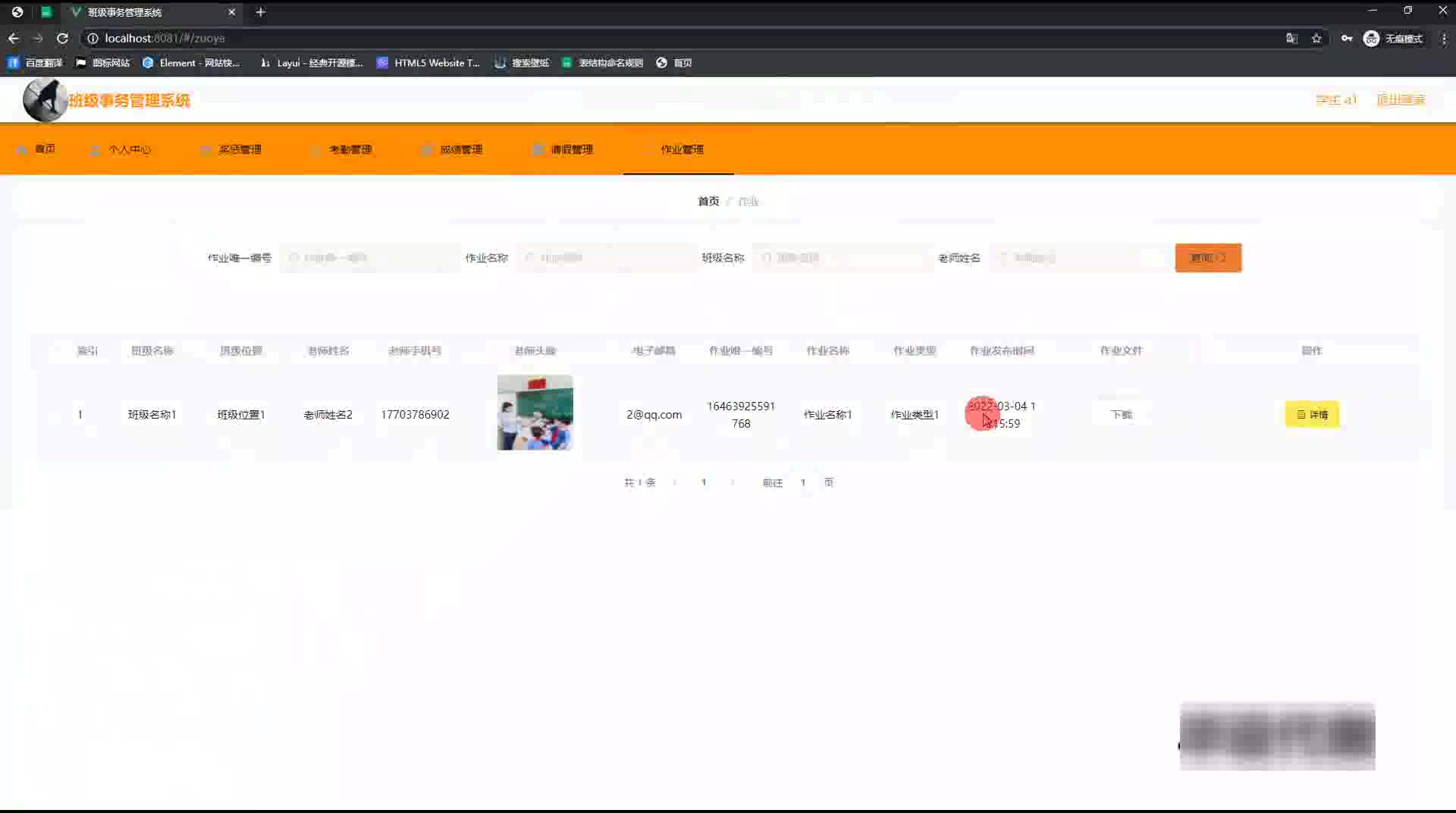1456x813 pixels.
Task: Close the 班级事务管理系统 tab
Action: pos(232,12)
